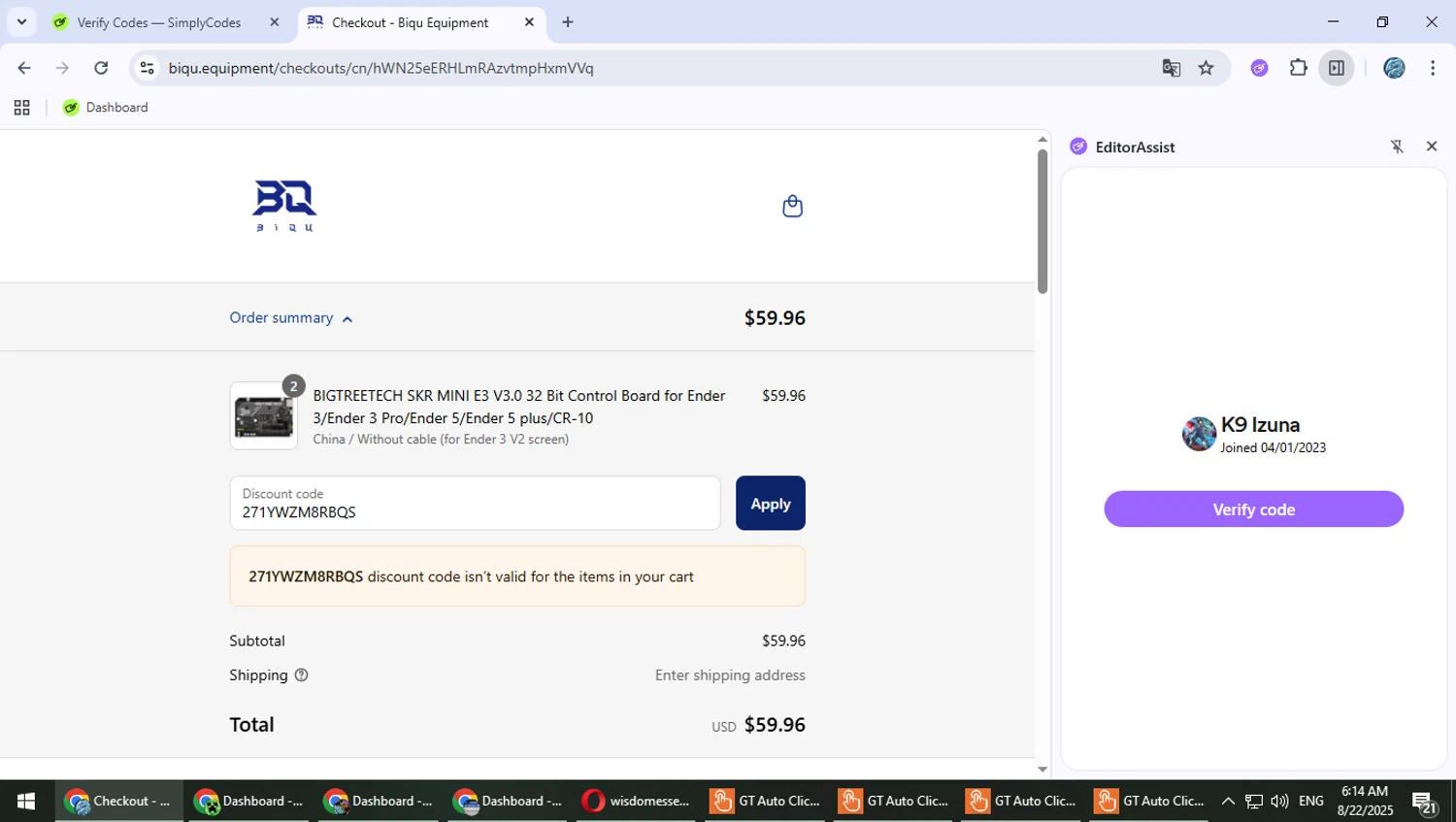Click the scrollbar up arrow
The width and height of the screenshot is (1456, 822).
(1042, 139)
